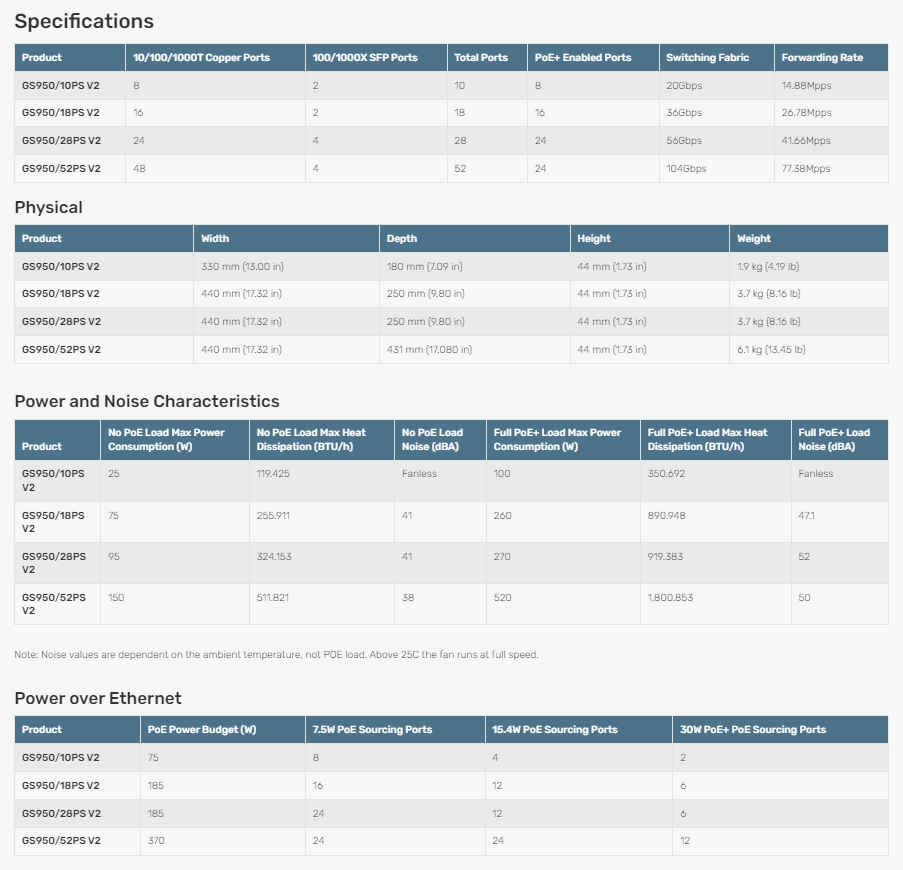Click the 104Gbps switching fabric cell
Screen dimensions: 903x870
click(686, 169)
